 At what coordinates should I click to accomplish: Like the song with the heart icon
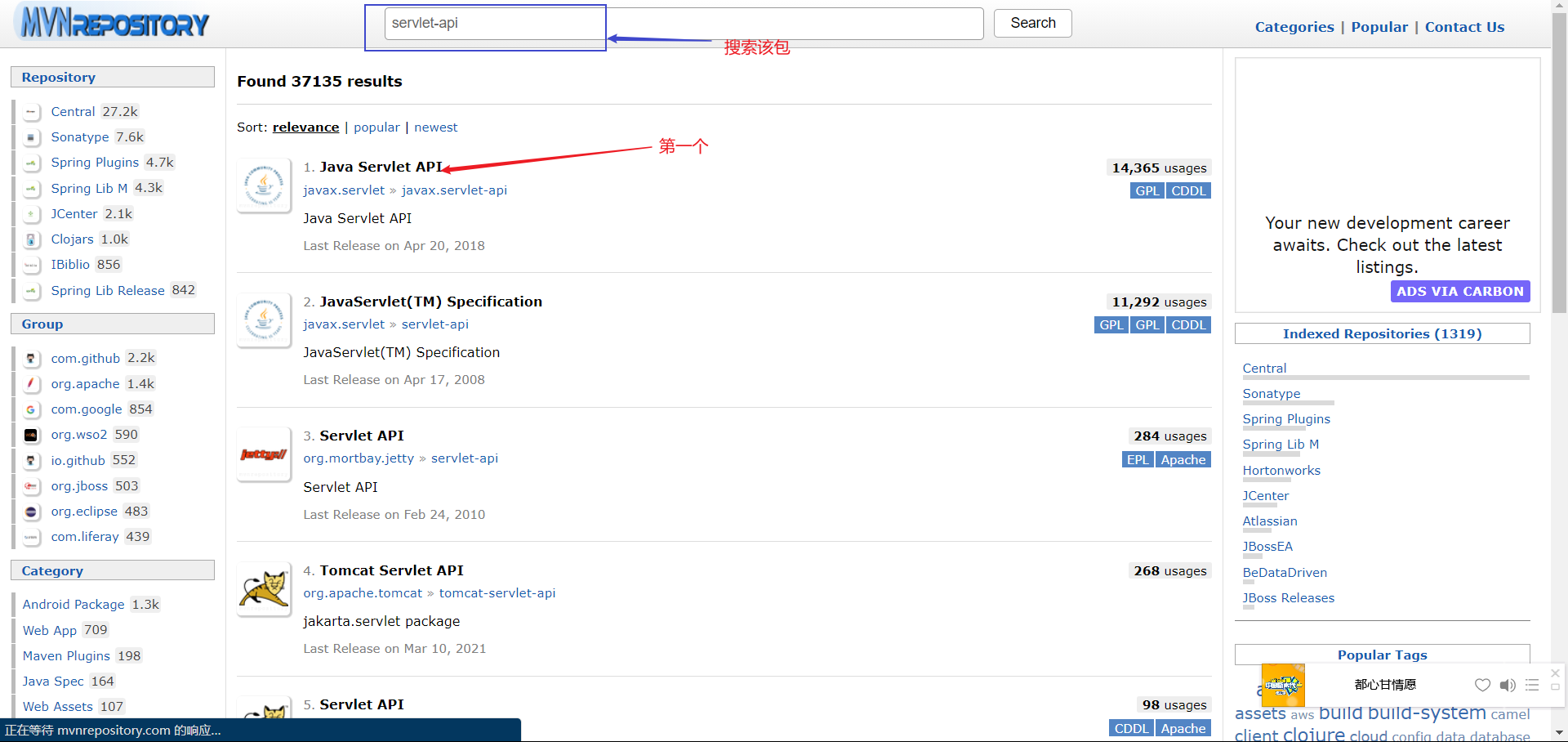[1482, 685]
